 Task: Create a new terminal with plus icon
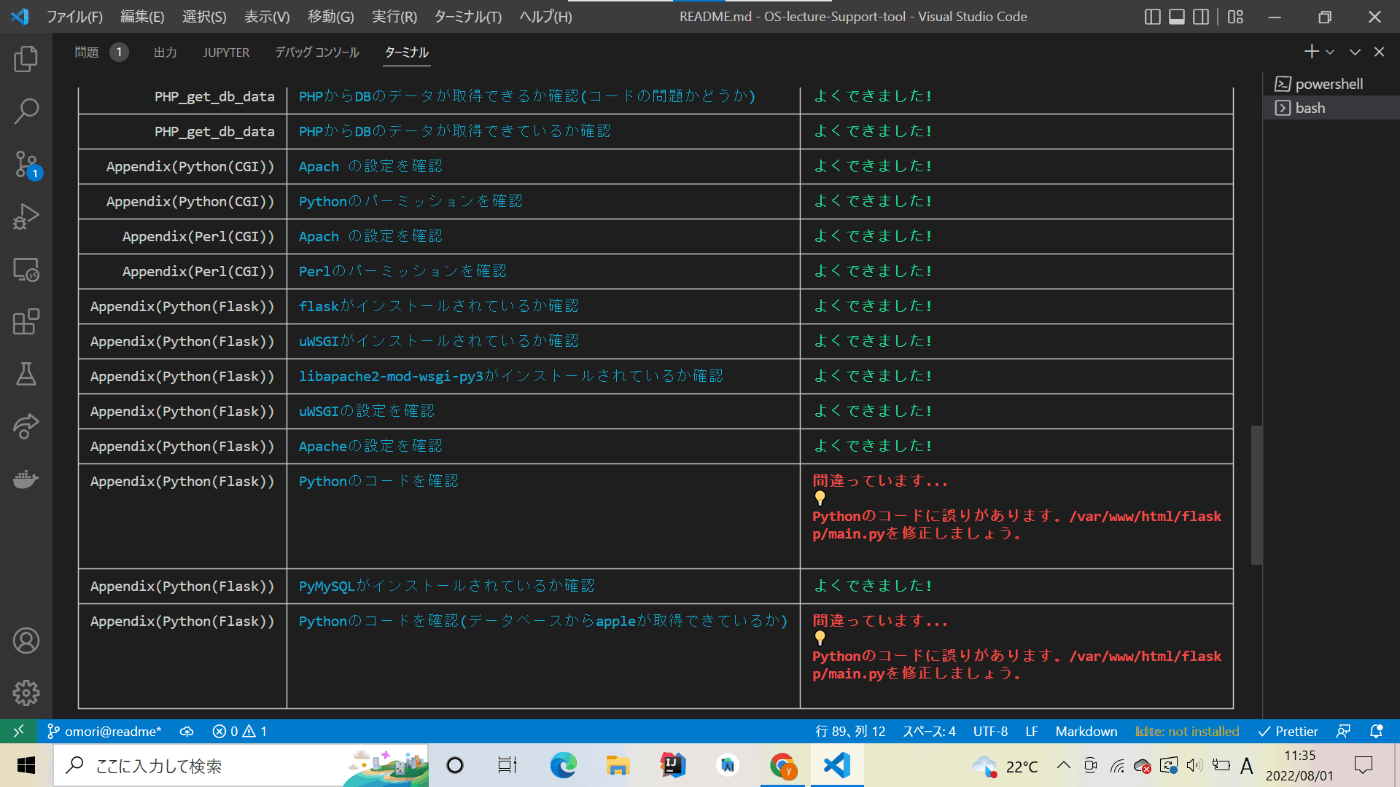click(1311, 52)
